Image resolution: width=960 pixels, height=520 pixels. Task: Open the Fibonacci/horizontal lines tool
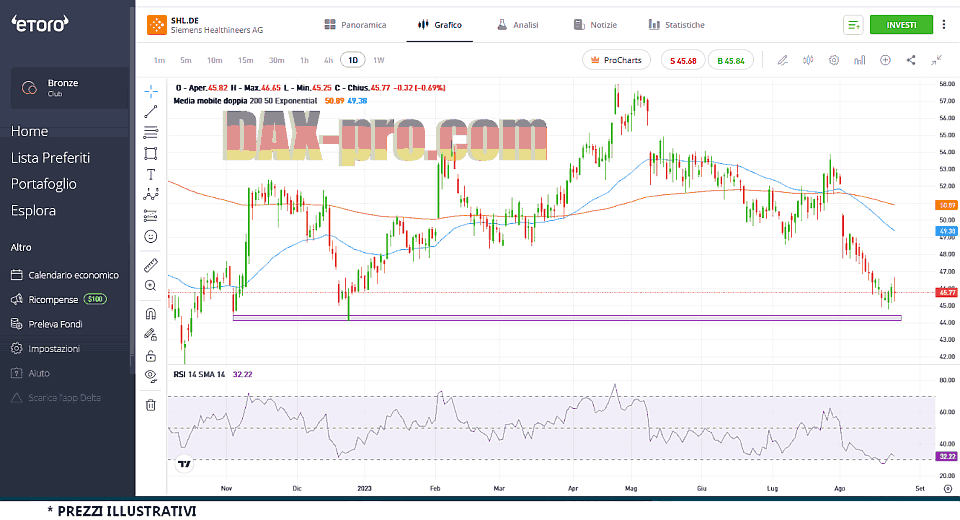(151, 132)
